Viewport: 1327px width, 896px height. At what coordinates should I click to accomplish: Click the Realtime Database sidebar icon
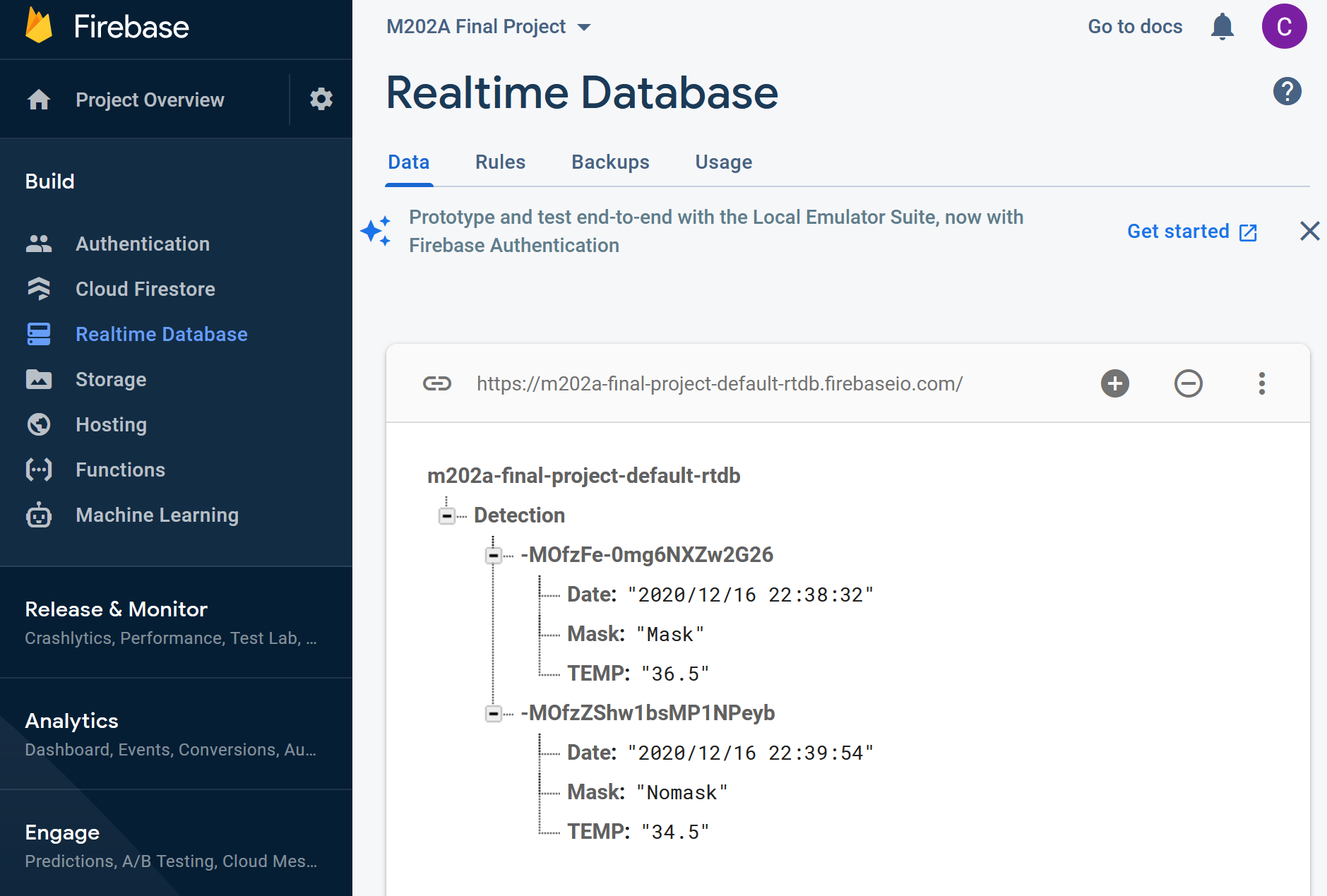click(39, 334)
